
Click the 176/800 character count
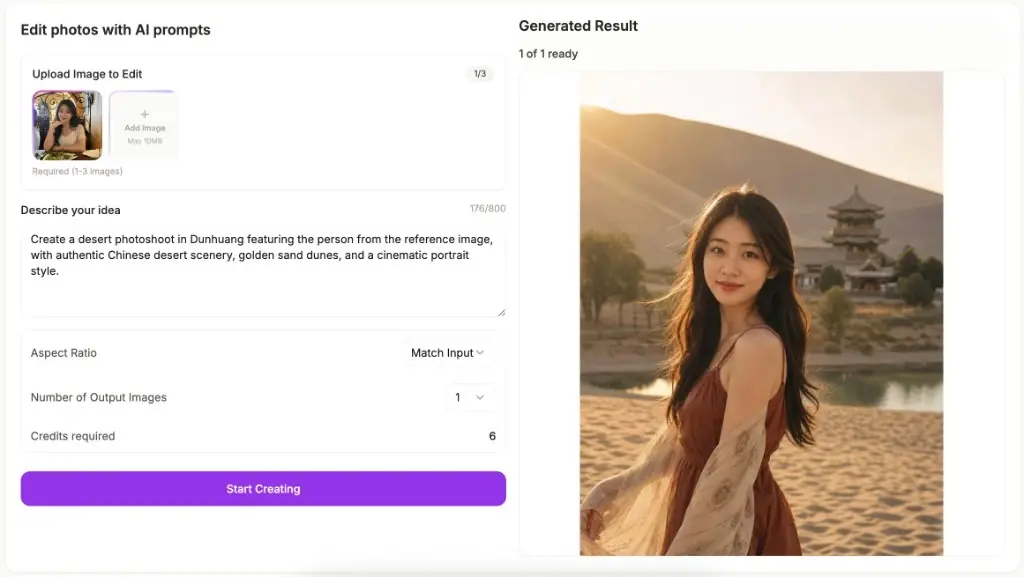tap(487, 209)
